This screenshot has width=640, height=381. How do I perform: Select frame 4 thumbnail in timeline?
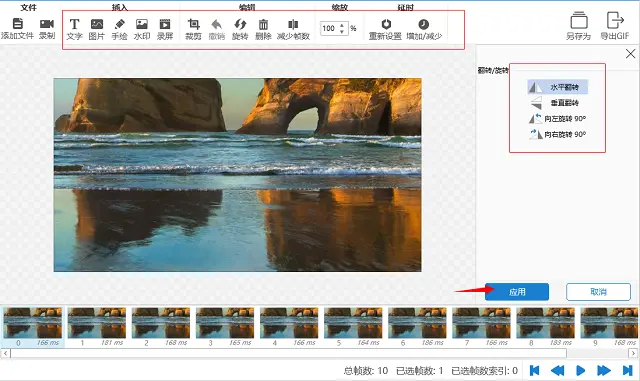coord(289,323)
